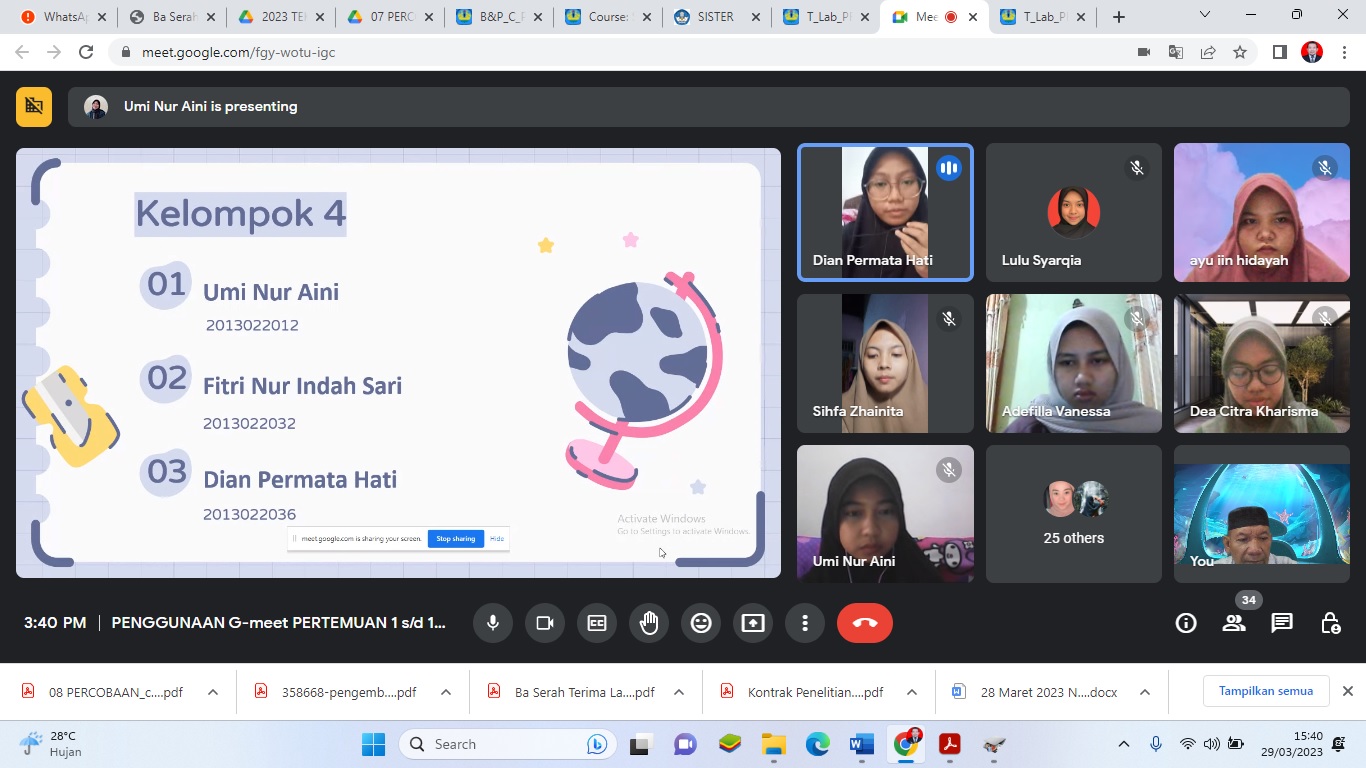Open the emoji reactions picker
Screen dimensions: 1366x768
point(701,623)
